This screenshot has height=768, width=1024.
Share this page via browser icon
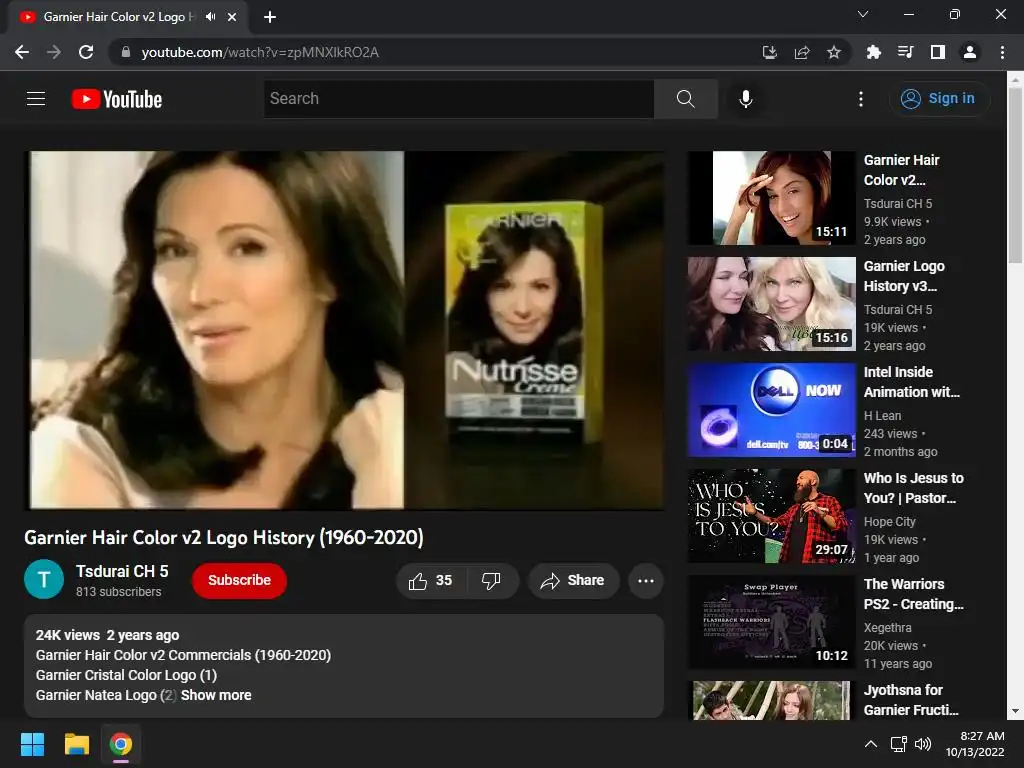(x=802, y=52)
